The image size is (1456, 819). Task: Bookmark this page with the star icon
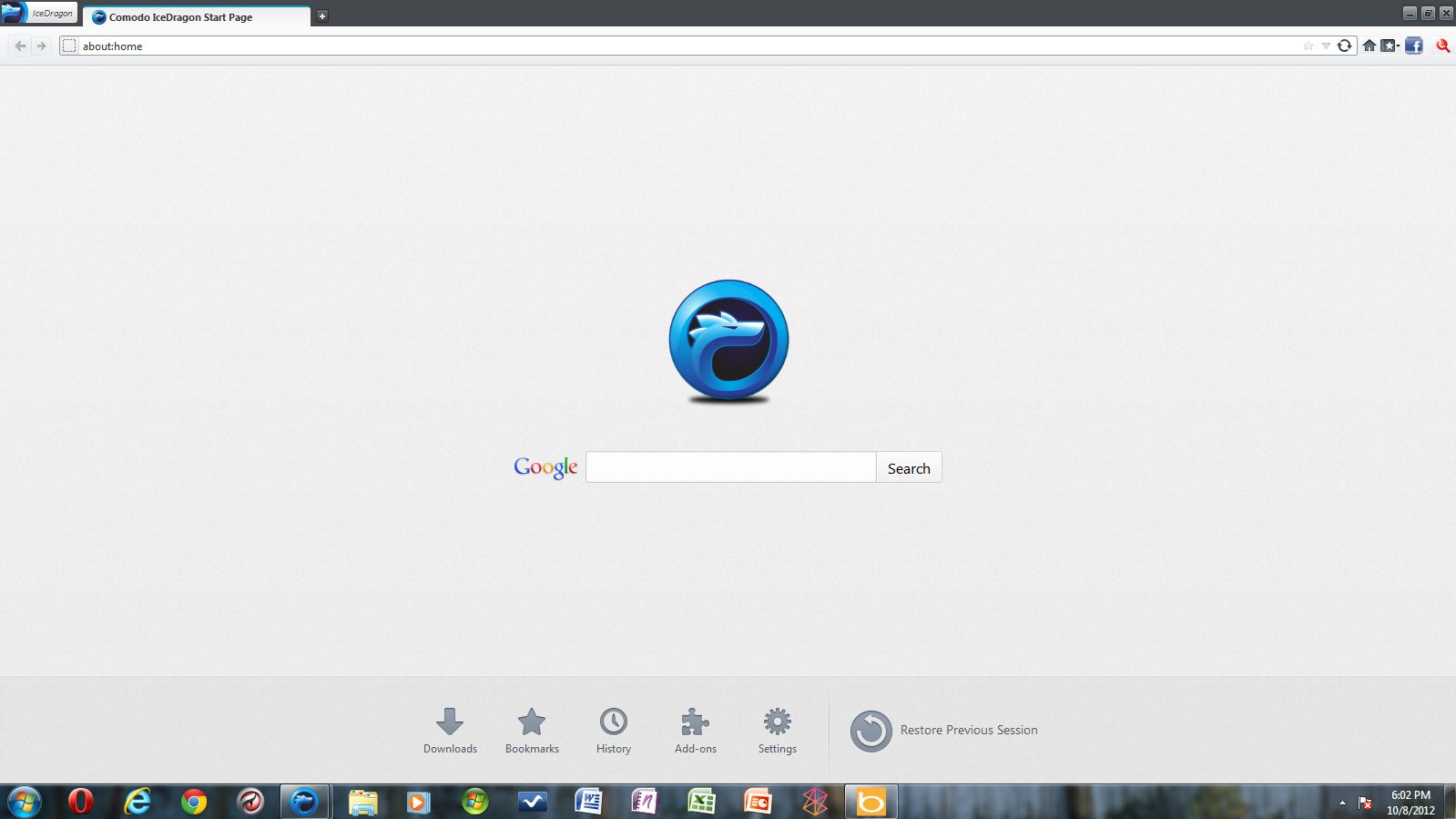click(x=1308, y=46)
